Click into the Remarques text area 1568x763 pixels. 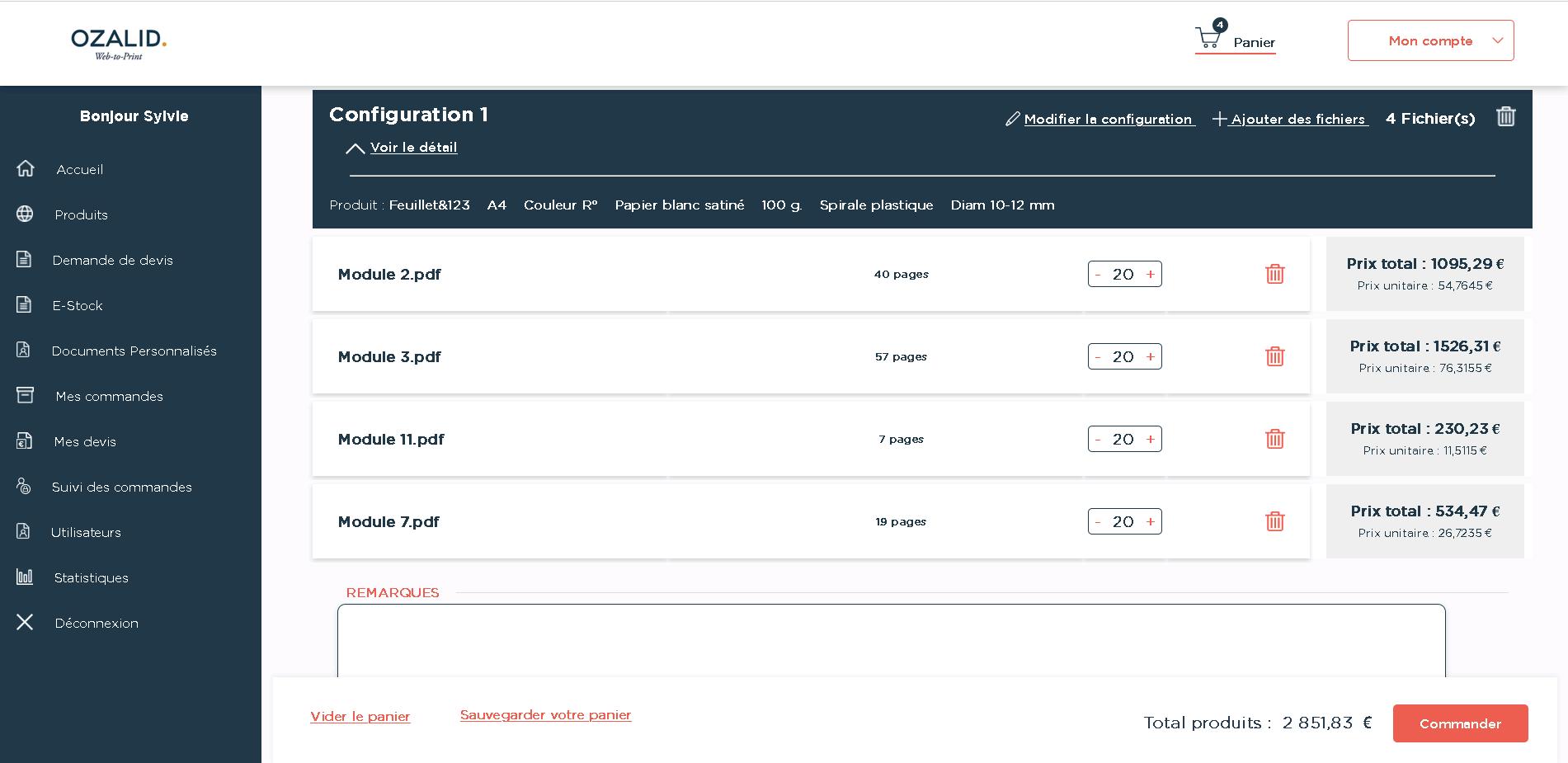click(x=891, y=641)
